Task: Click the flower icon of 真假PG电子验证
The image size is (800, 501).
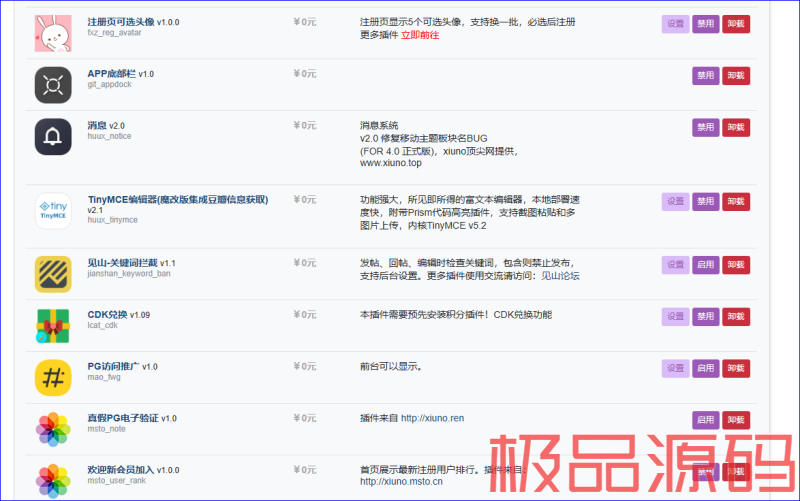Action: [53, 430]
